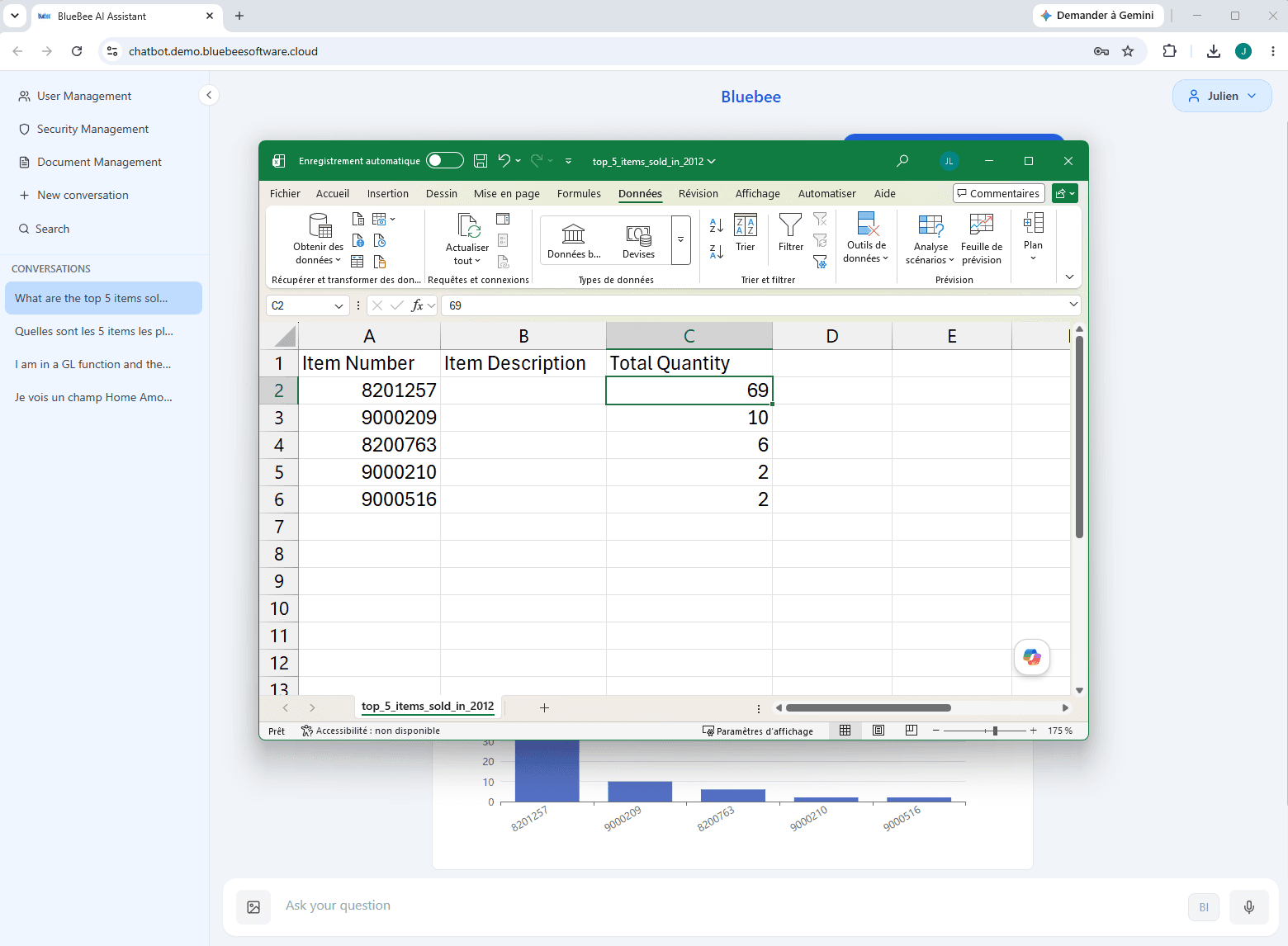Bookmark this page with the star icon
Image resolution: width=1288 pixels, height=946 pixels.
tap(1128, 51)
